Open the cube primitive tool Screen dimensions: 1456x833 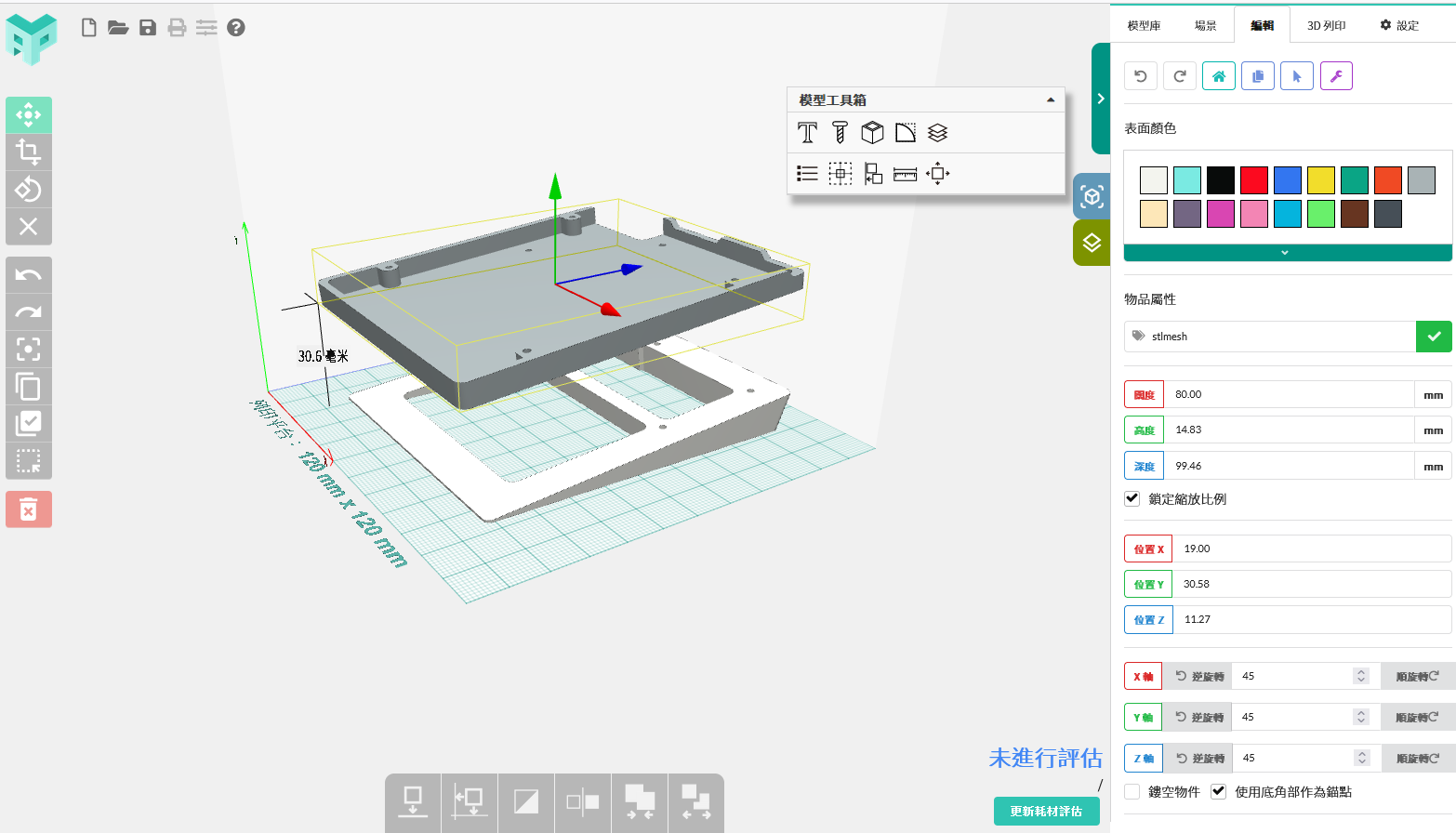(872, 132)
